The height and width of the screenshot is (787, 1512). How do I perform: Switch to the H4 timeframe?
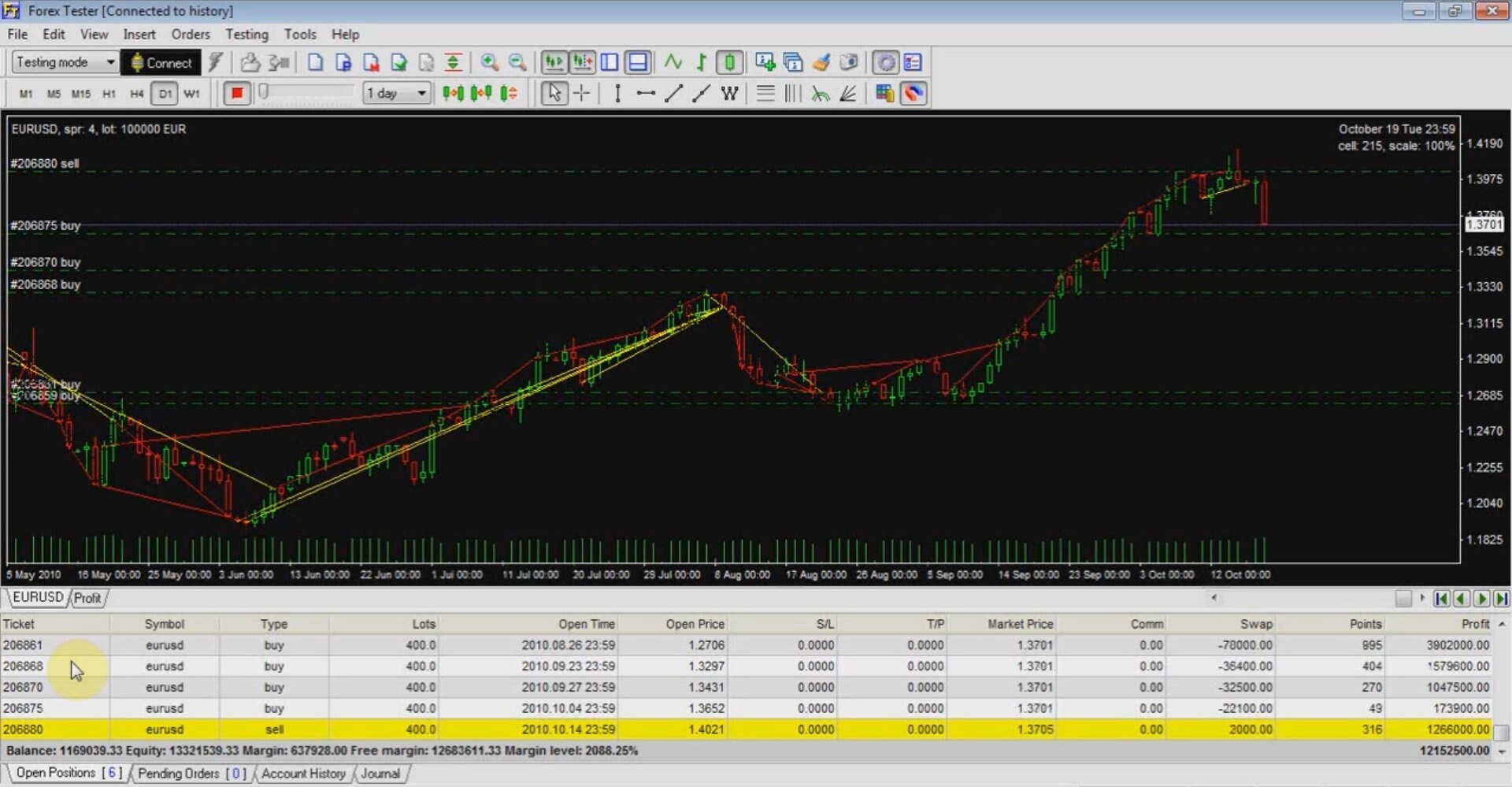pyautogui.click(x=136, y=93)
